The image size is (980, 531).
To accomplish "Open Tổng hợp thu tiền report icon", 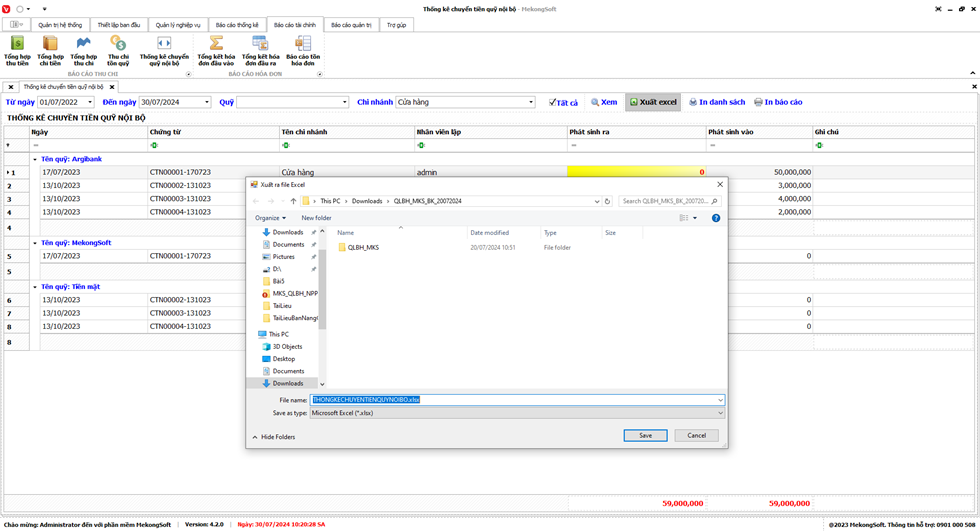I will click(17, 50).
